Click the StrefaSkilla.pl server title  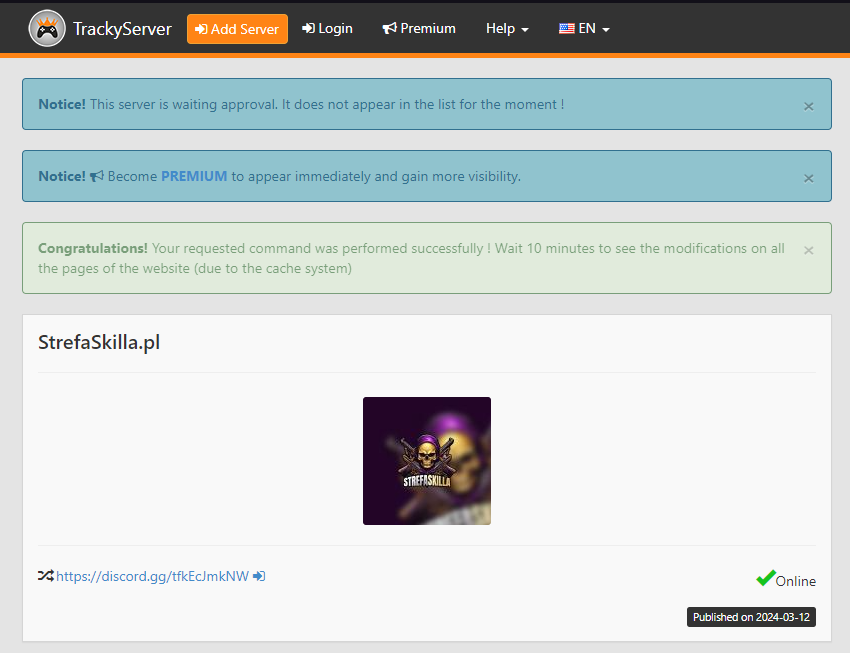(99, 342)
